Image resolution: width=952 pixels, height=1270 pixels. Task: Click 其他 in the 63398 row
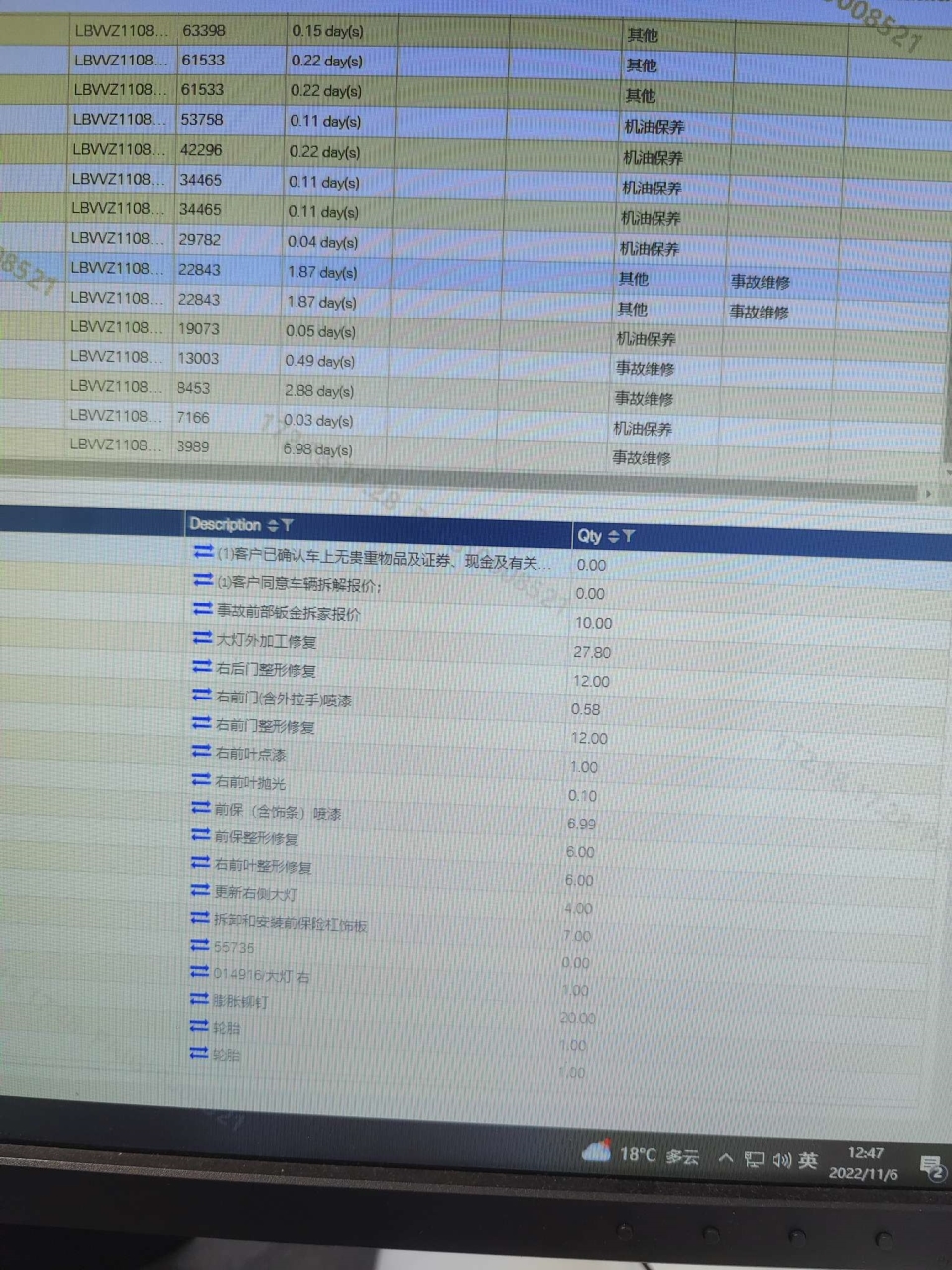point(643,35)
